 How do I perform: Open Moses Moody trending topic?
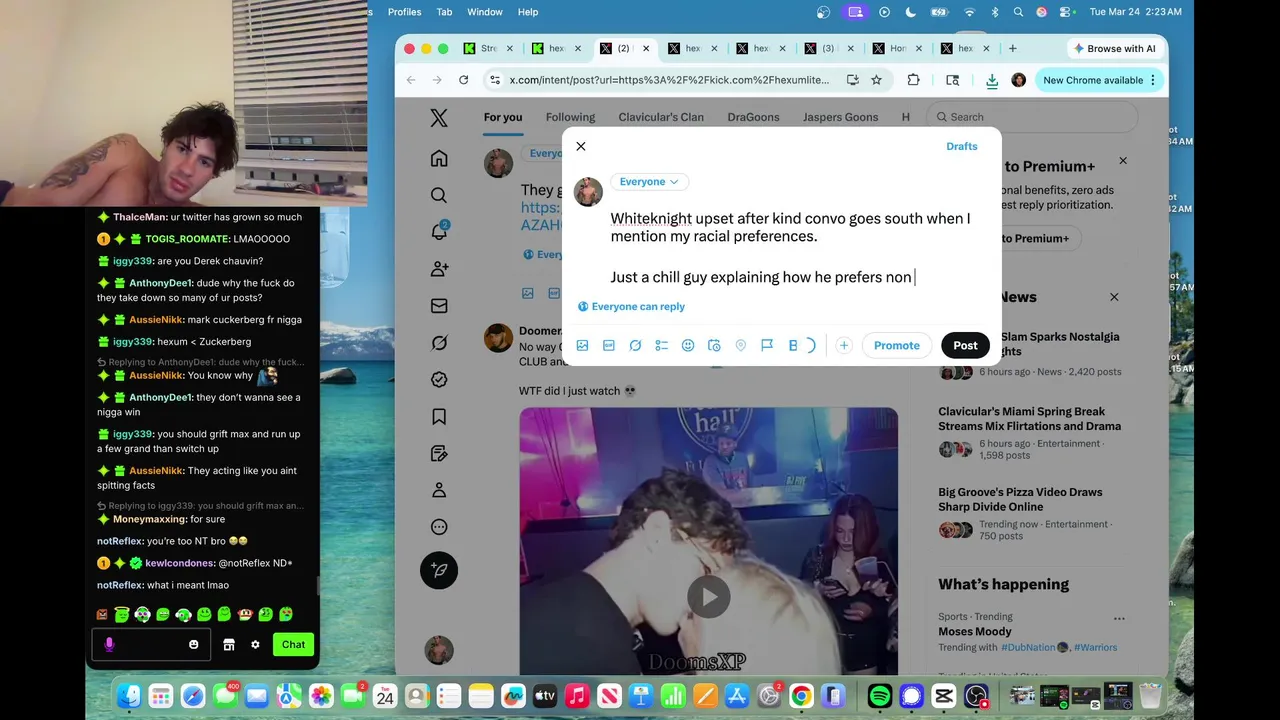coord(975,631)
